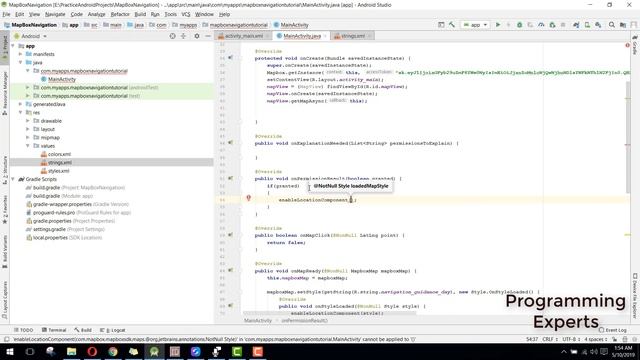Open Chrome from the Windows taskbar
Viewport: 640px width, 360px height.
(x=113, y=351)
